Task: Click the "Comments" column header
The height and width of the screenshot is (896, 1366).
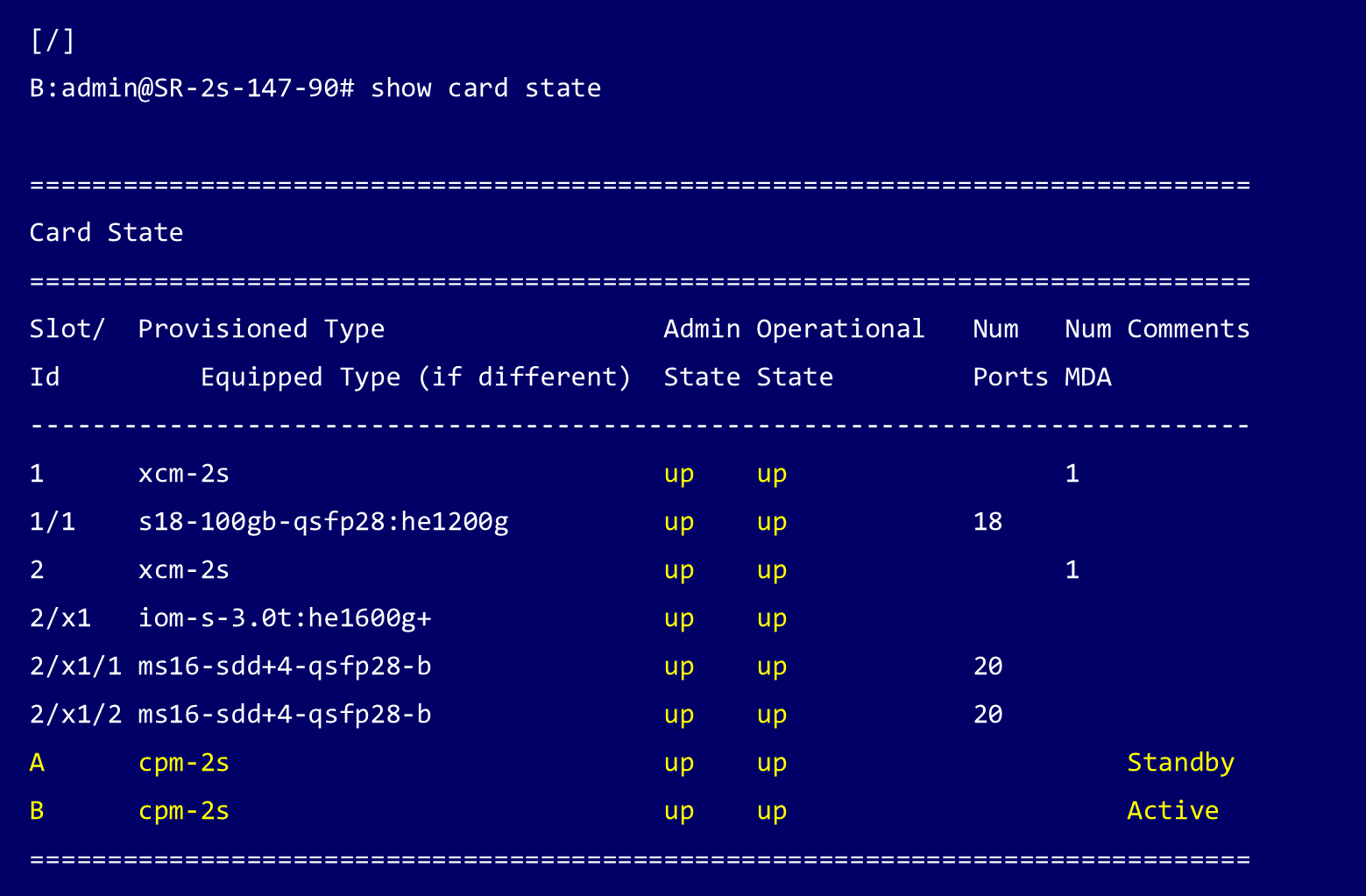Action: [x=1187, y=329]
